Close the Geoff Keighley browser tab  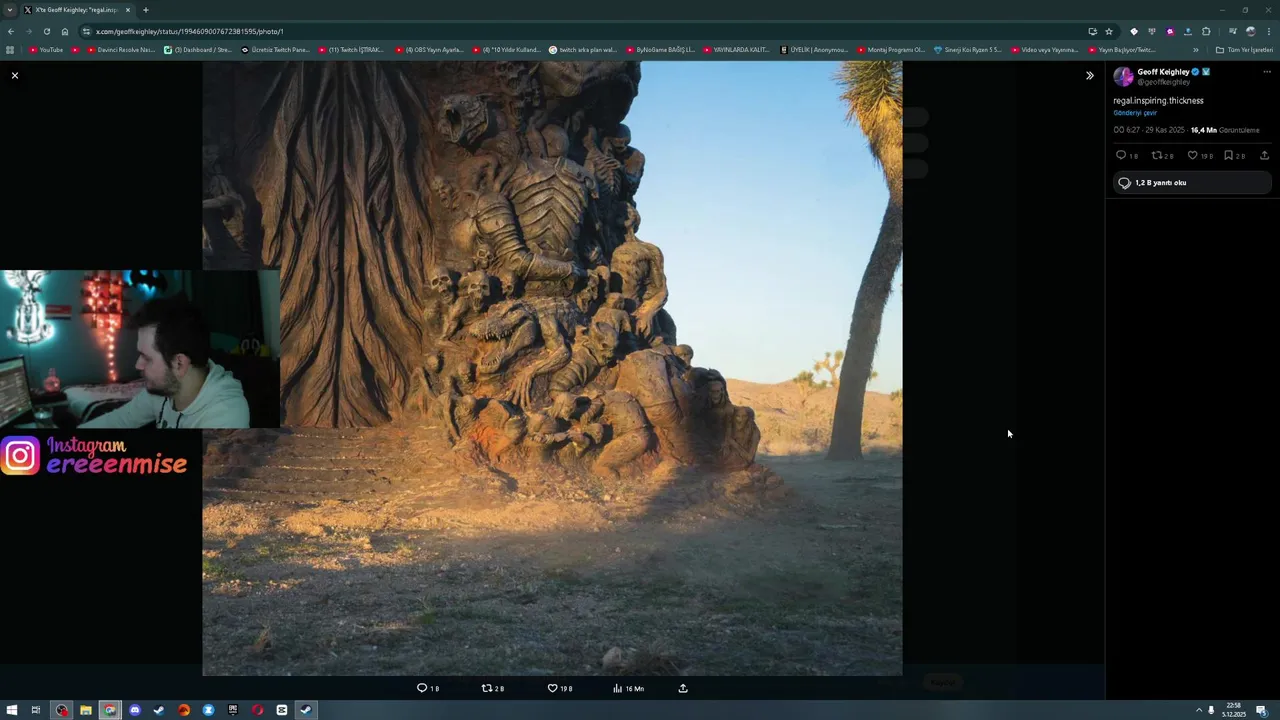coord(128,10)
